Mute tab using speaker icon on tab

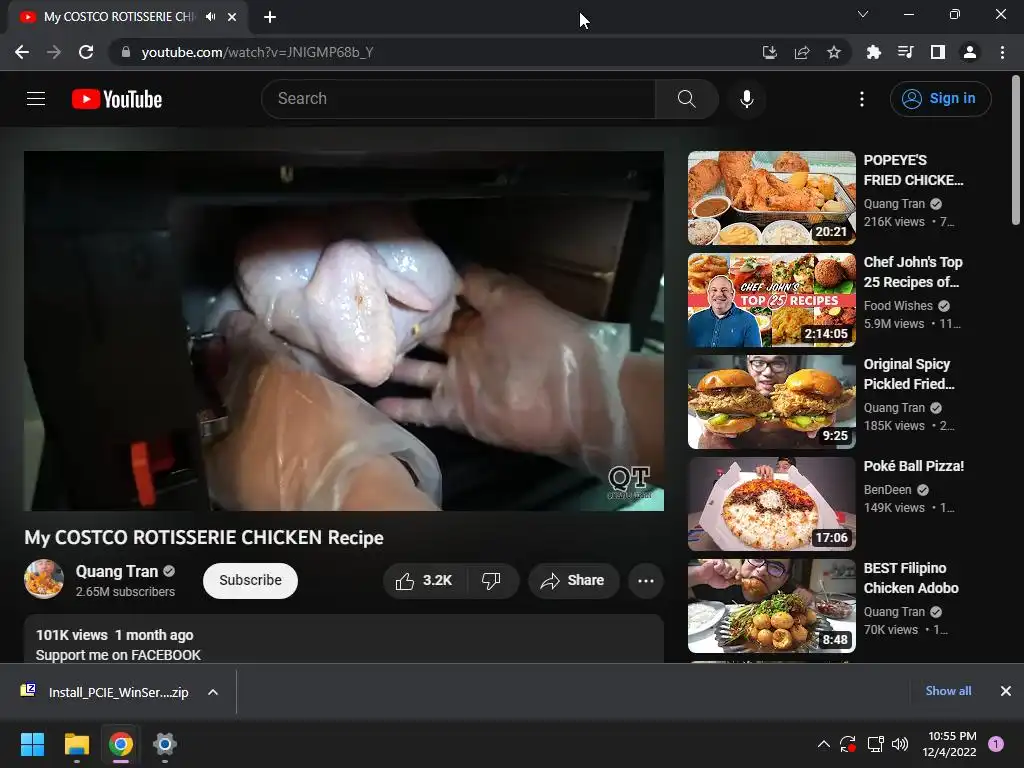(x=210, y=17)
